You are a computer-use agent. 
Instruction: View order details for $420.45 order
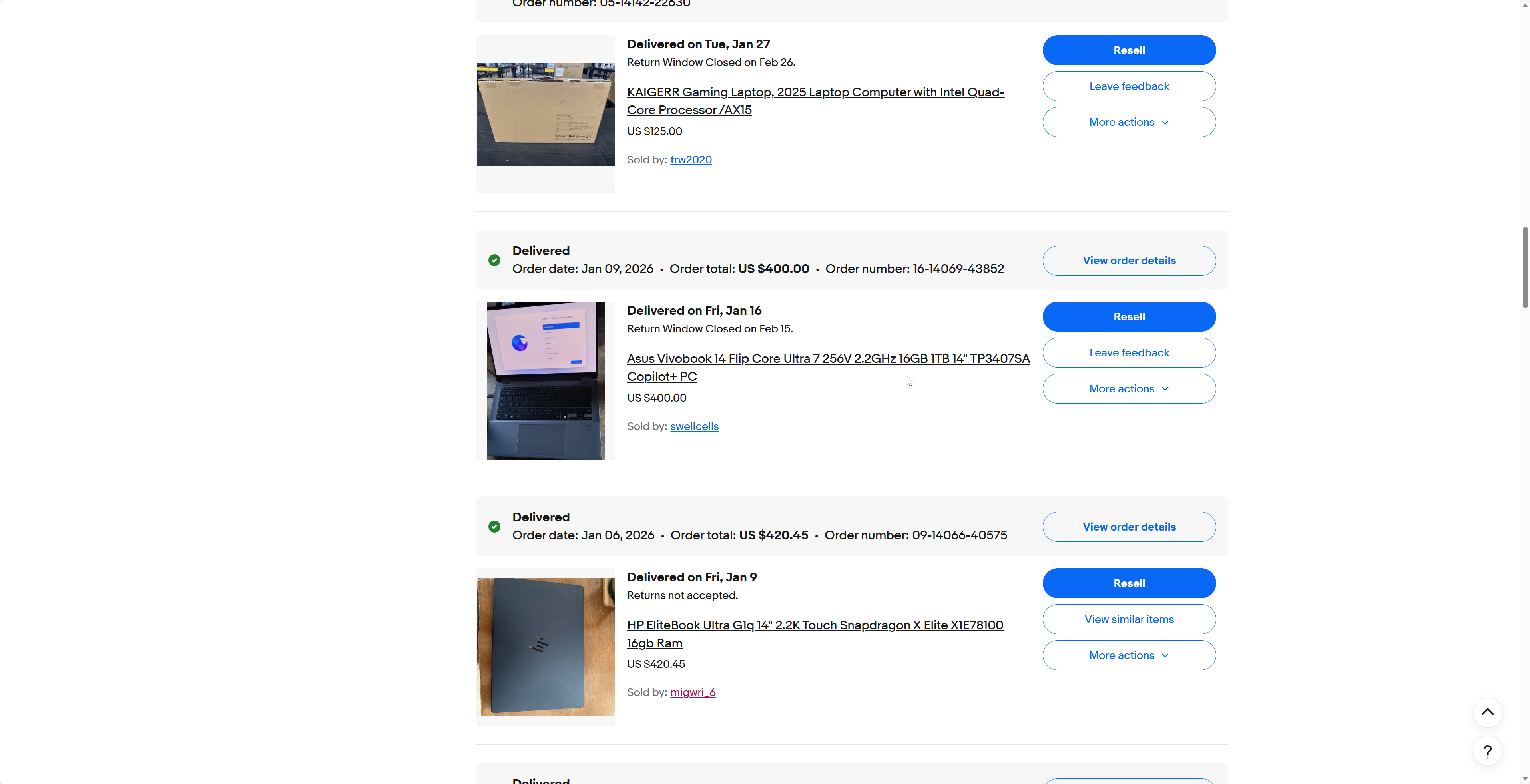[1129, 527]
